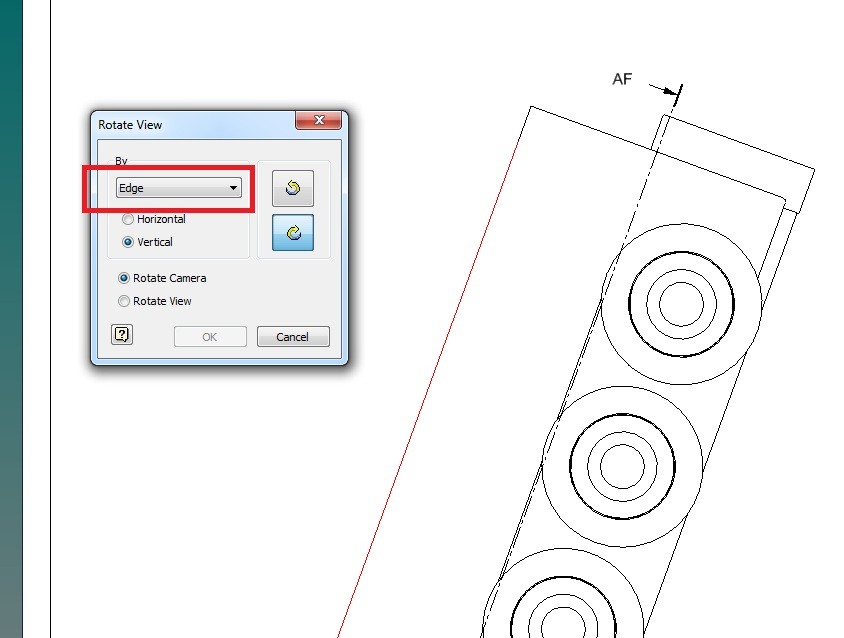
Task: Click the counter-clockwise rotation icon button
Action: point(293,188)
